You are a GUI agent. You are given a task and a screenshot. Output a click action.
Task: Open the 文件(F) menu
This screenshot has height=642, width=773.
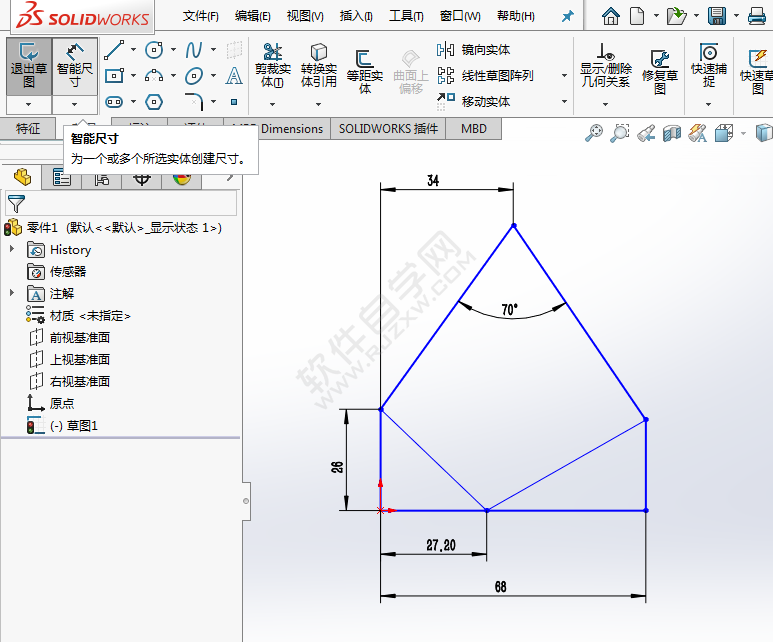(x=201, y=16)
